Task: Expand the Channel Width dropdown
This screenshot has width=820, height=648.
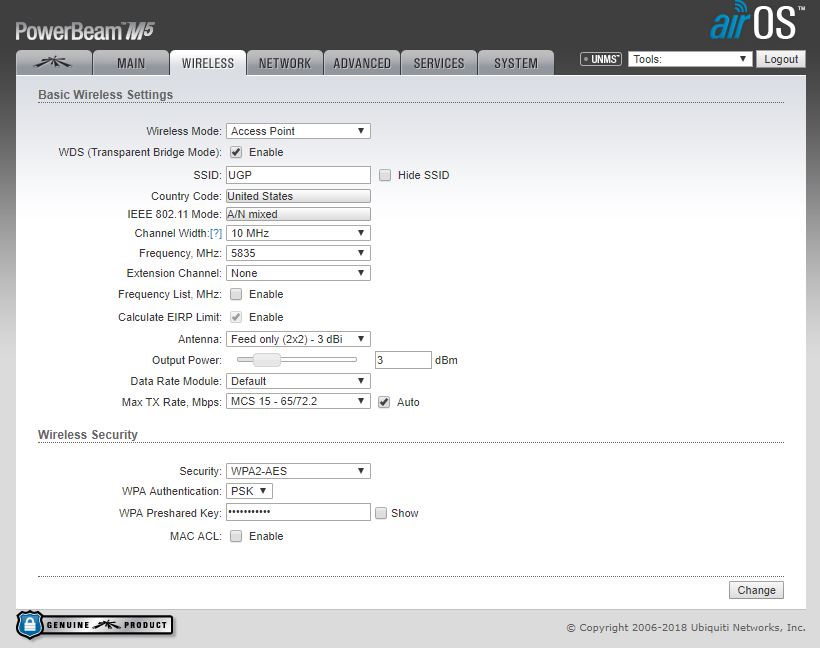Action: tap(298, 233)
